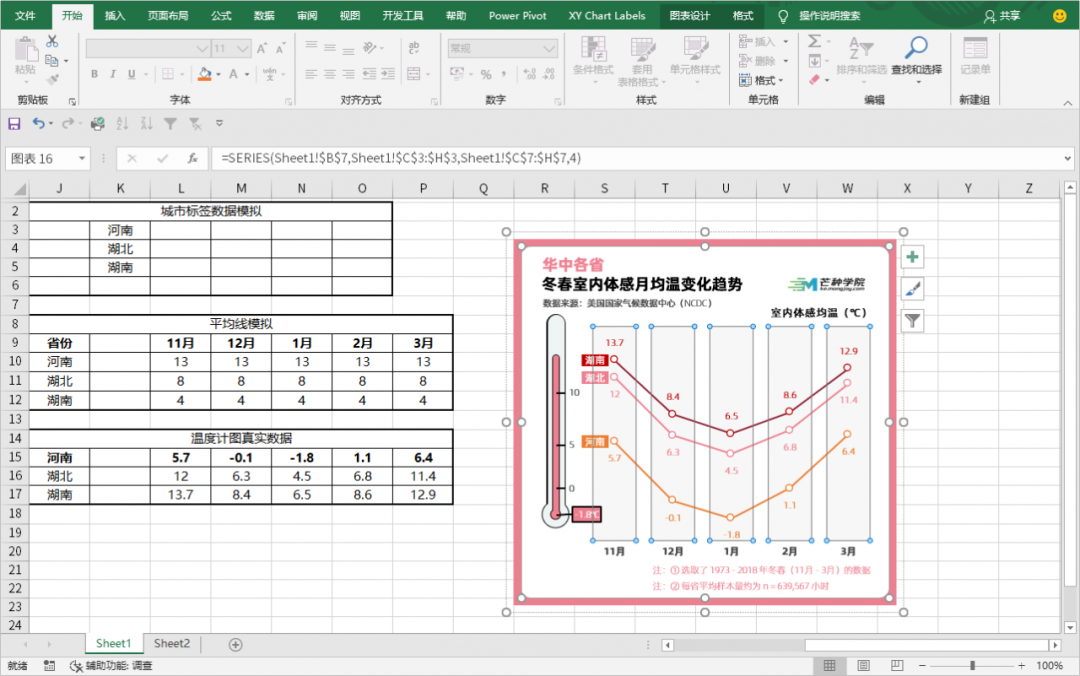Click the Insert Function fx icon
The height and width of the screenshot is (676, 1080).
(x=192, y=159)
